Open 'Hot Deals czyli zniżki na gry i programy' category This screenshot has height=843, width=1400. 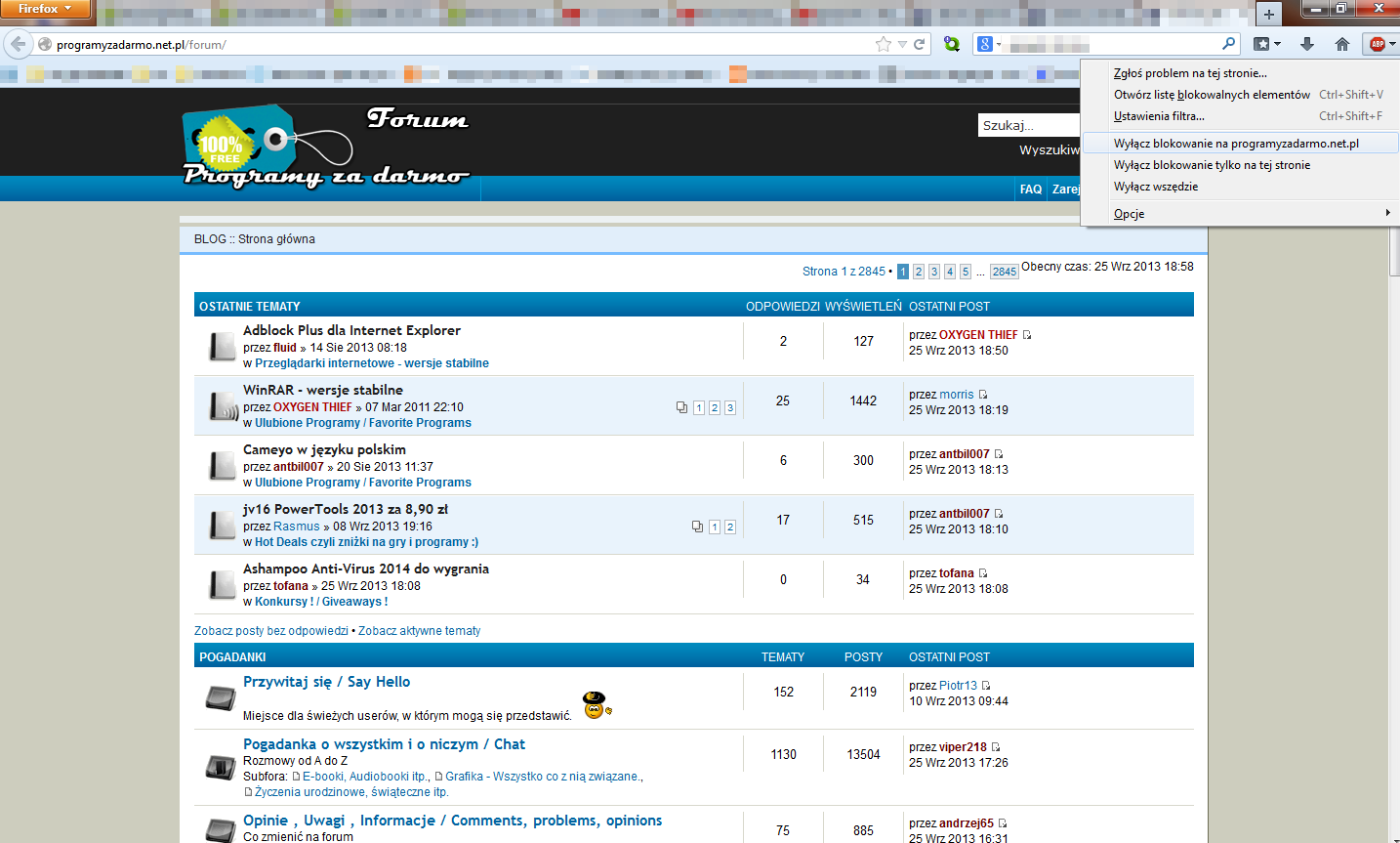366,542
